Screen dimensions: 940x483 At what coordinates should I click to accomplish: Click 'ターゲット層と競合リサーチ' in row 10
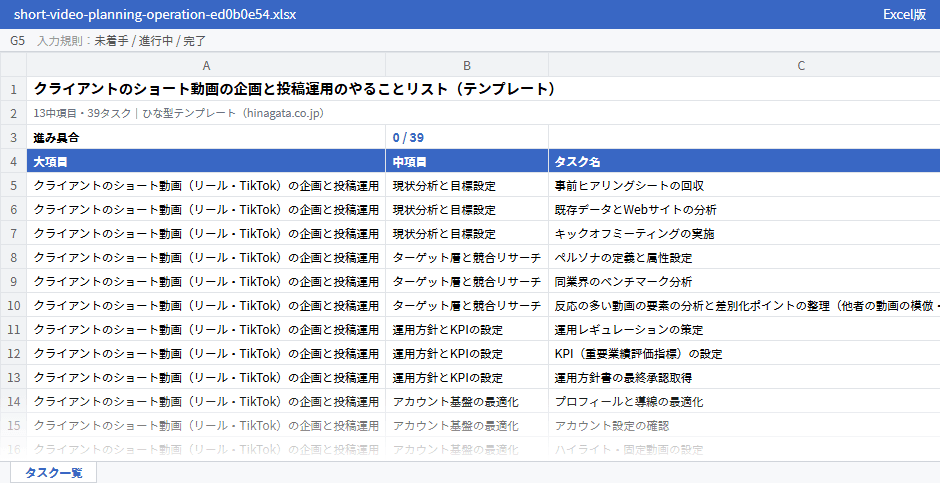(467, 305)
